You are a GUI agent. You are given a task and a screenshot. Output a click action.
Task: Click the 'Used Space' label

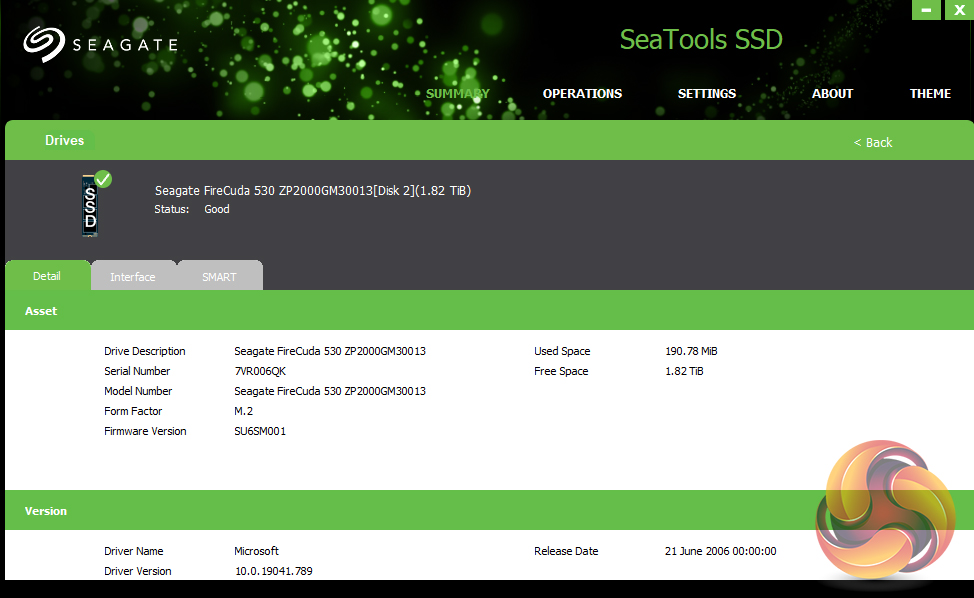562,351
